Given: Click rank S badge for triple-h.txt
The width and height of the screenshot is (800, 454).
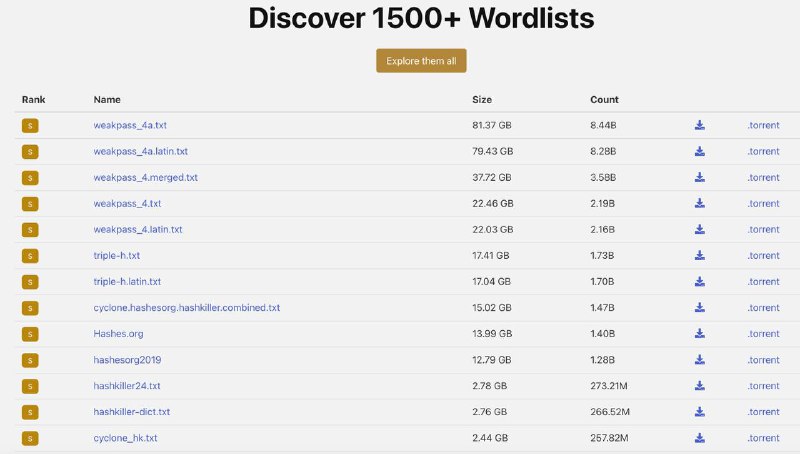Looking at the screenshot, I should [30, 256].
